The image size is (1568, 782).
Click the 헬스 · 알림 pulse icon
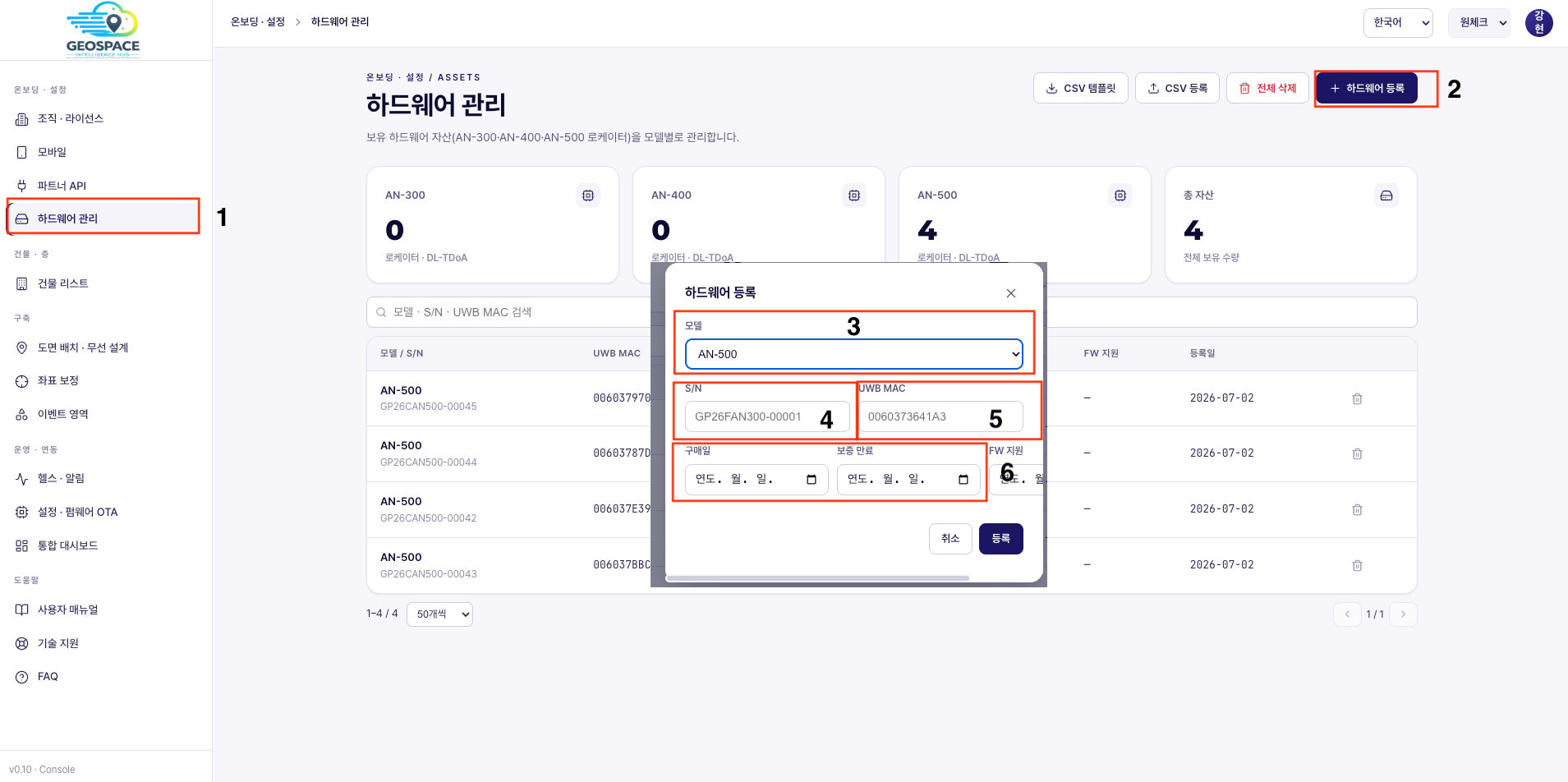[22, 479]
